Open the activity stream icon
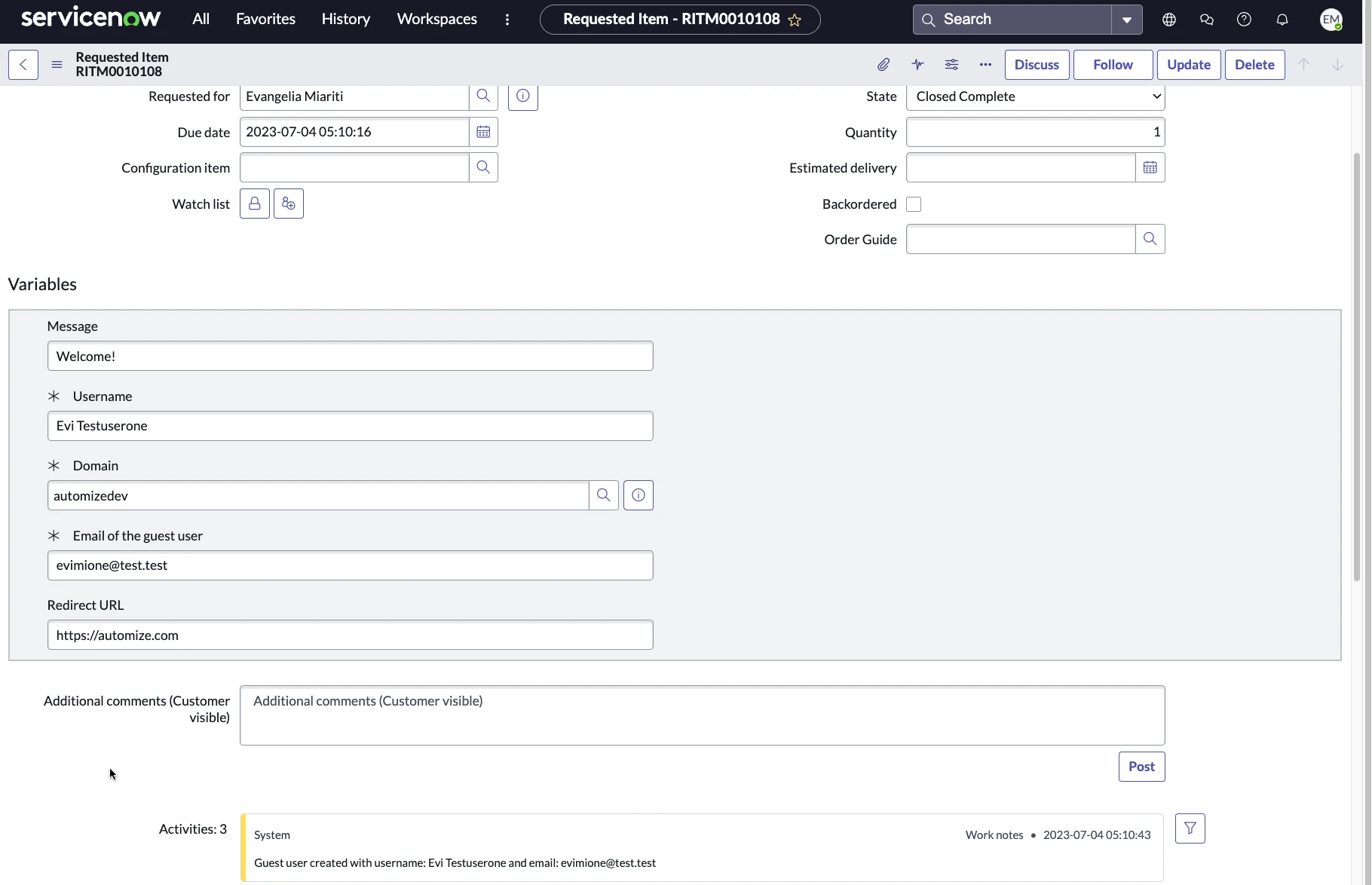The image size is (1372, 885). pyautogui.click(x=917, y=65)
